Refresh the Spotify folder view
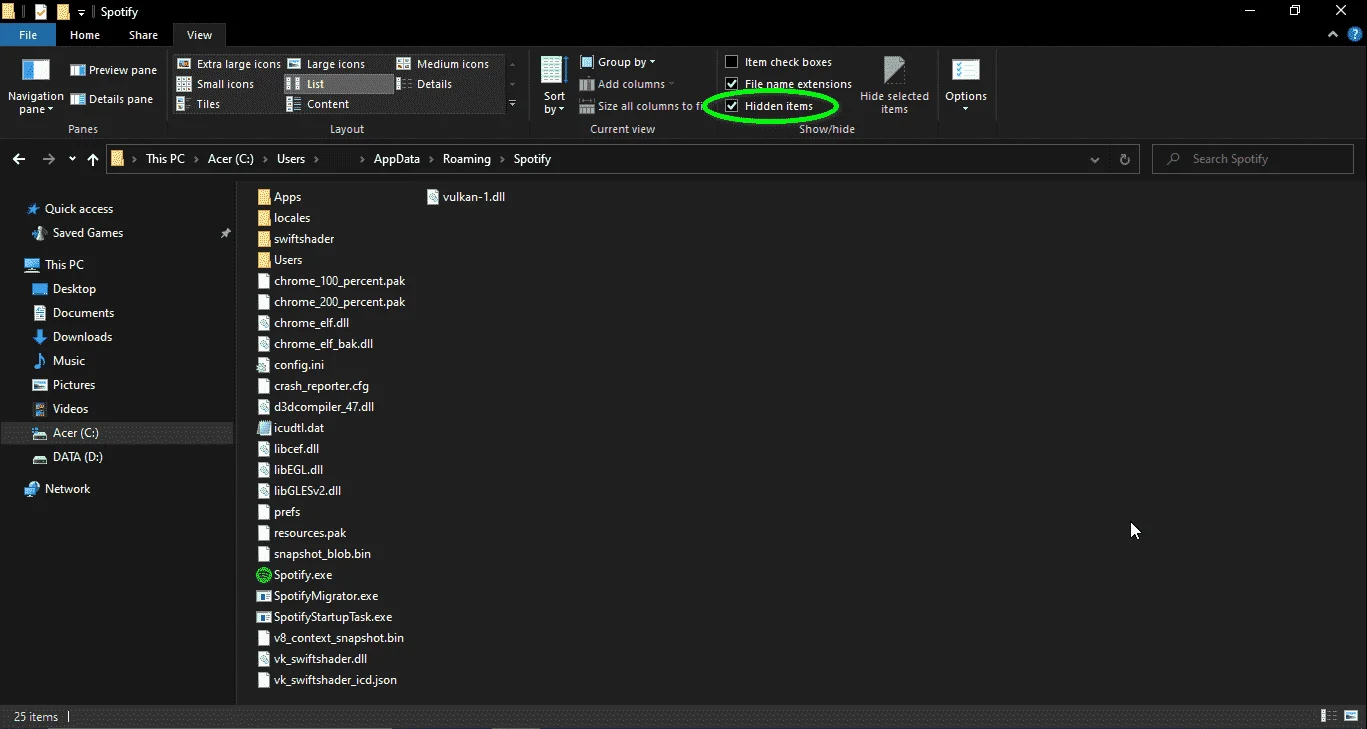The image size is (1367, 729). click(x=1125, y=159)
